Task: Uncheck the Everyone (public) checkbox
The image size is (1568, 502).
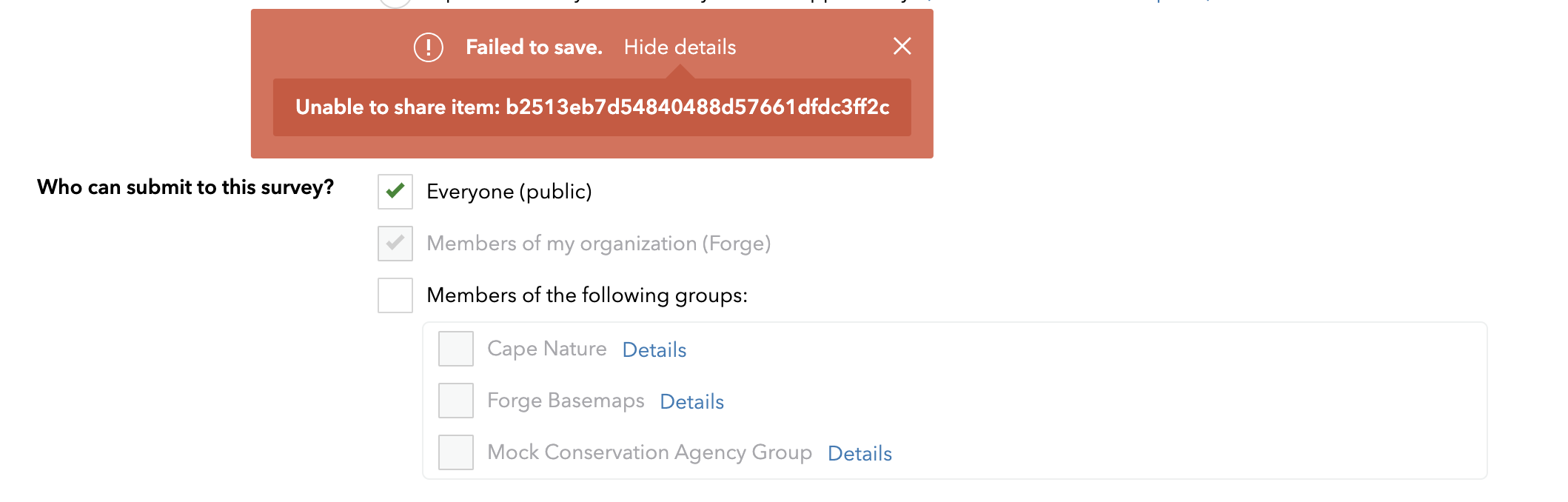Action: pyautogui.click(x=395, y=192)
